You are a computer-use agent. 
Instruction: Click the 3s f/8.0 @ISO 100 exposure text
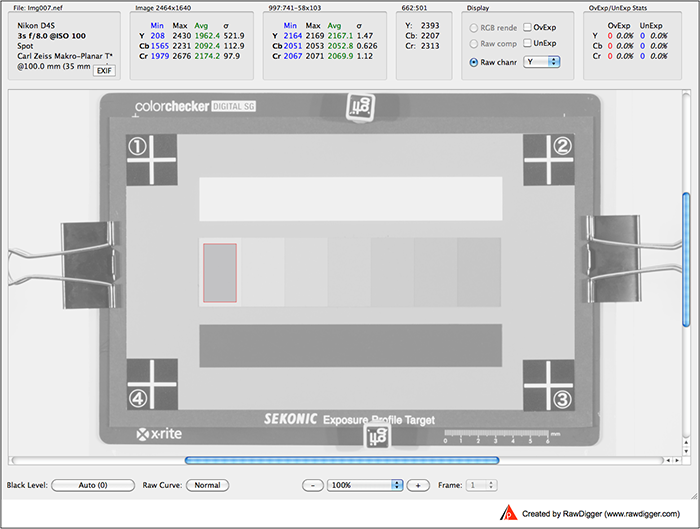(51, 36)
